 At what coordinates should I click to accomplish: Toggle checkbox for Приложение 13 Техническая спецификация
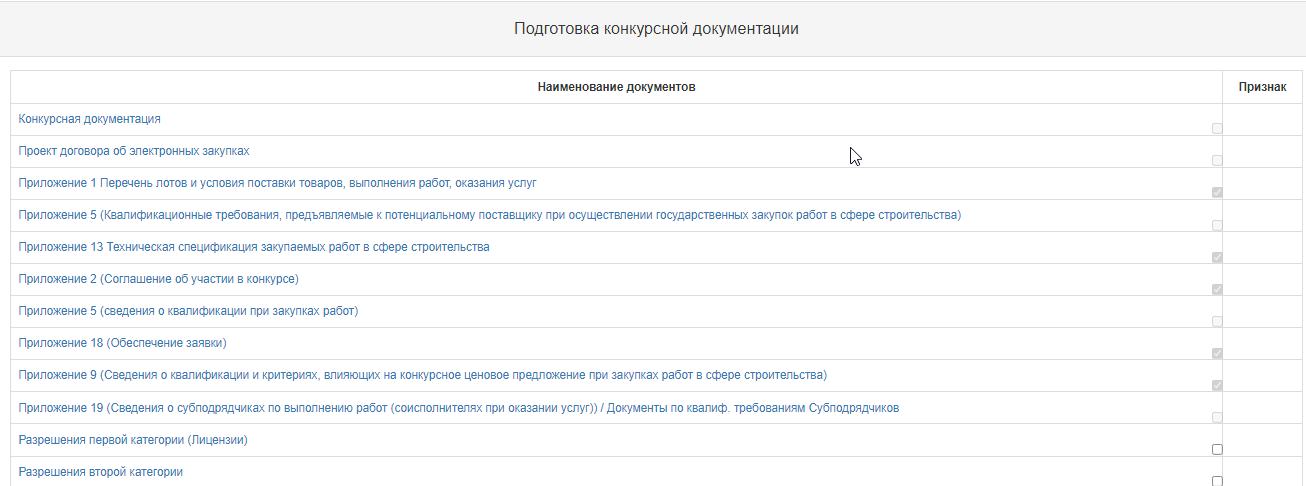1217,257
